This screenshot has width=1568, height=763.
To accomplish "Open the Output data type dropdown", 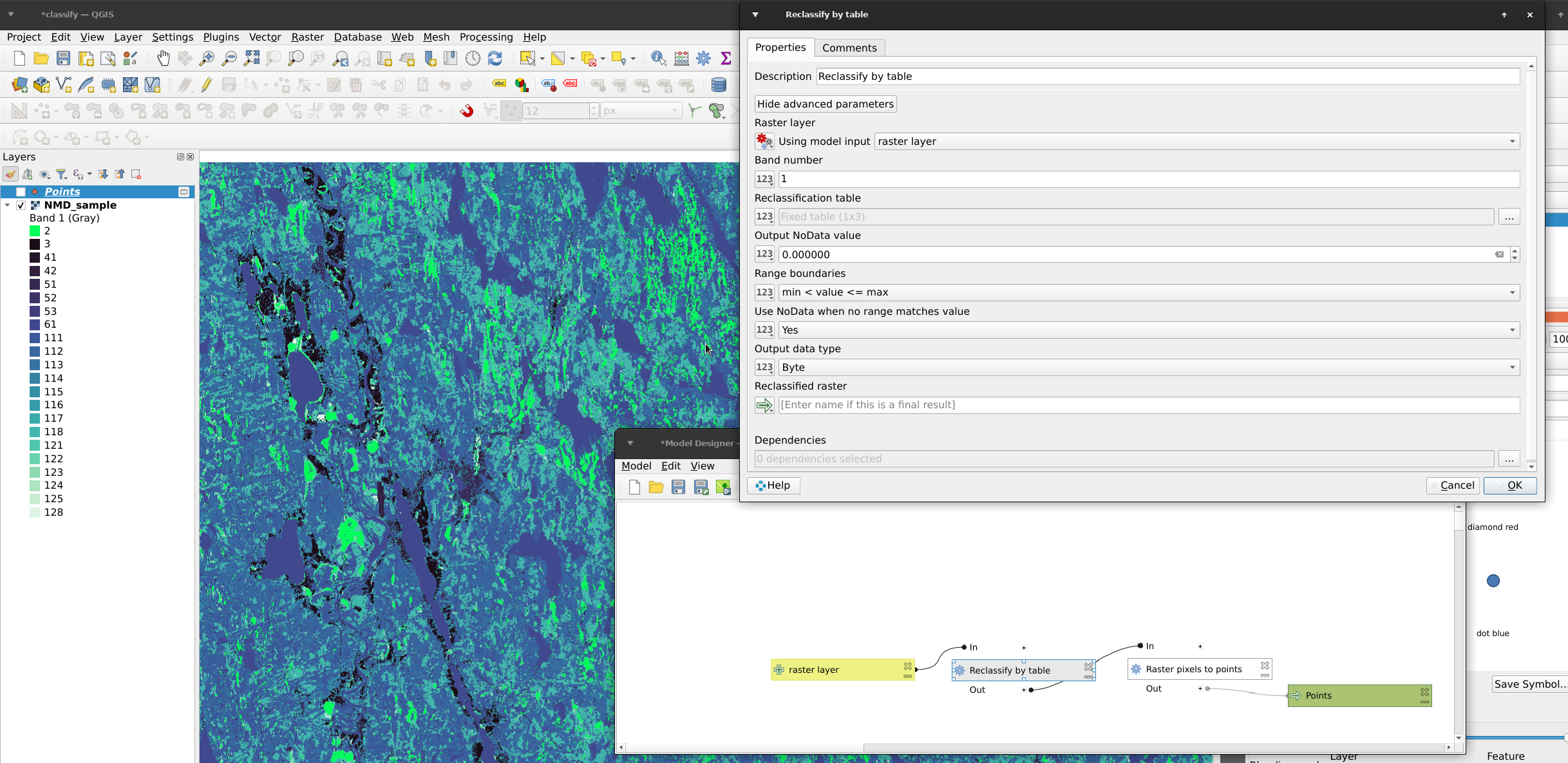I will [1149, 368].
